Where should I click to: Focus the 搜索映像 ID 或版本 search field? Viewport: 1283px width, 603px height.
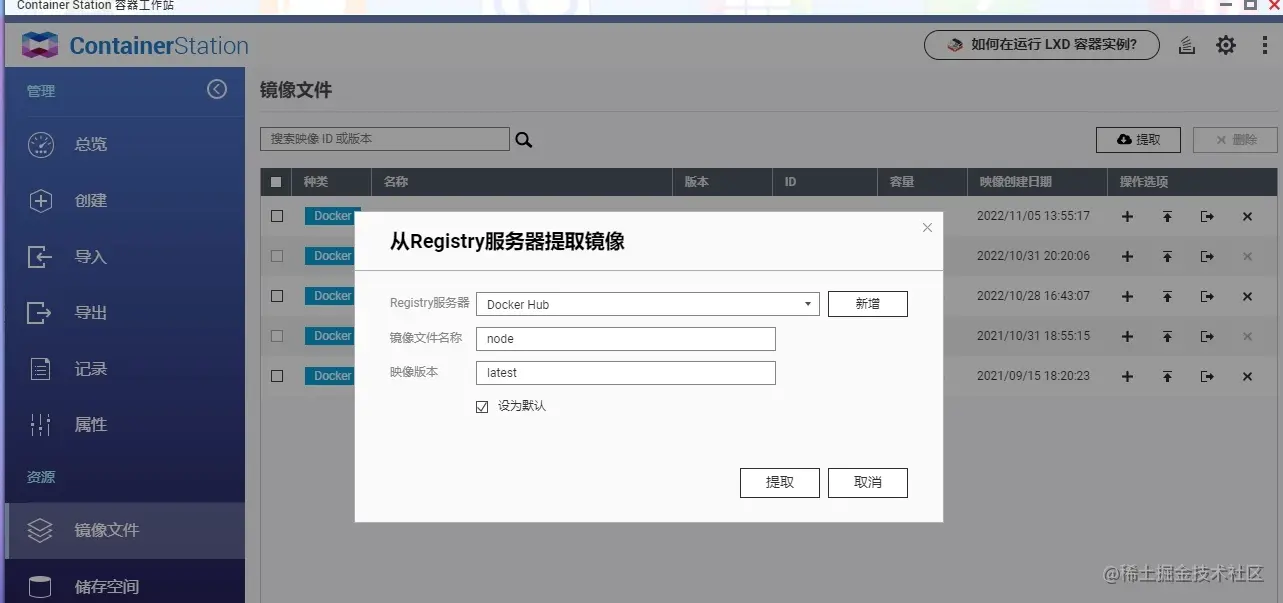click(385, 139)
